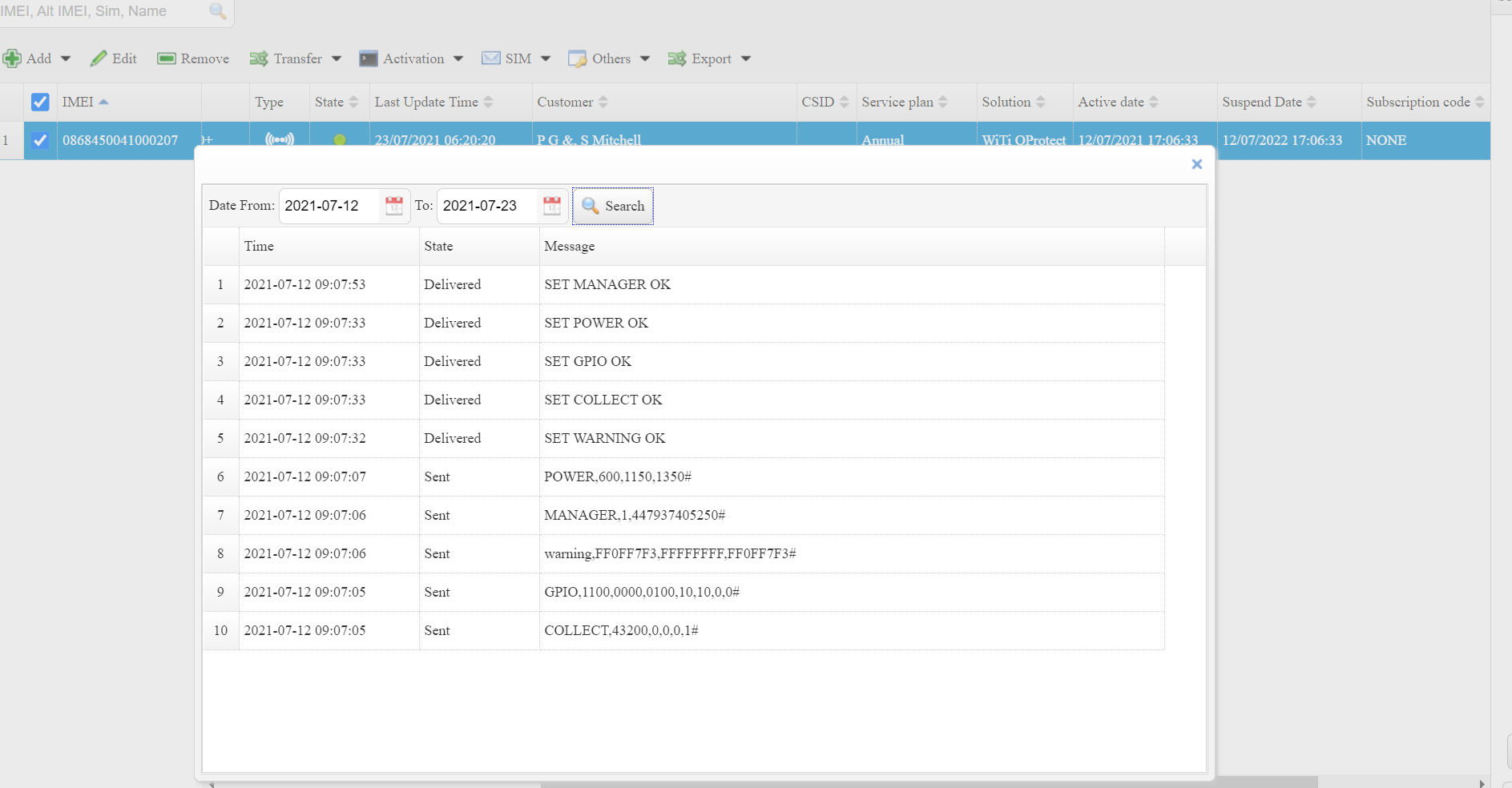Click the Remove toolbar button
Image resolution: width=1512 pixels, height=788 pixels.
[193, 58]
